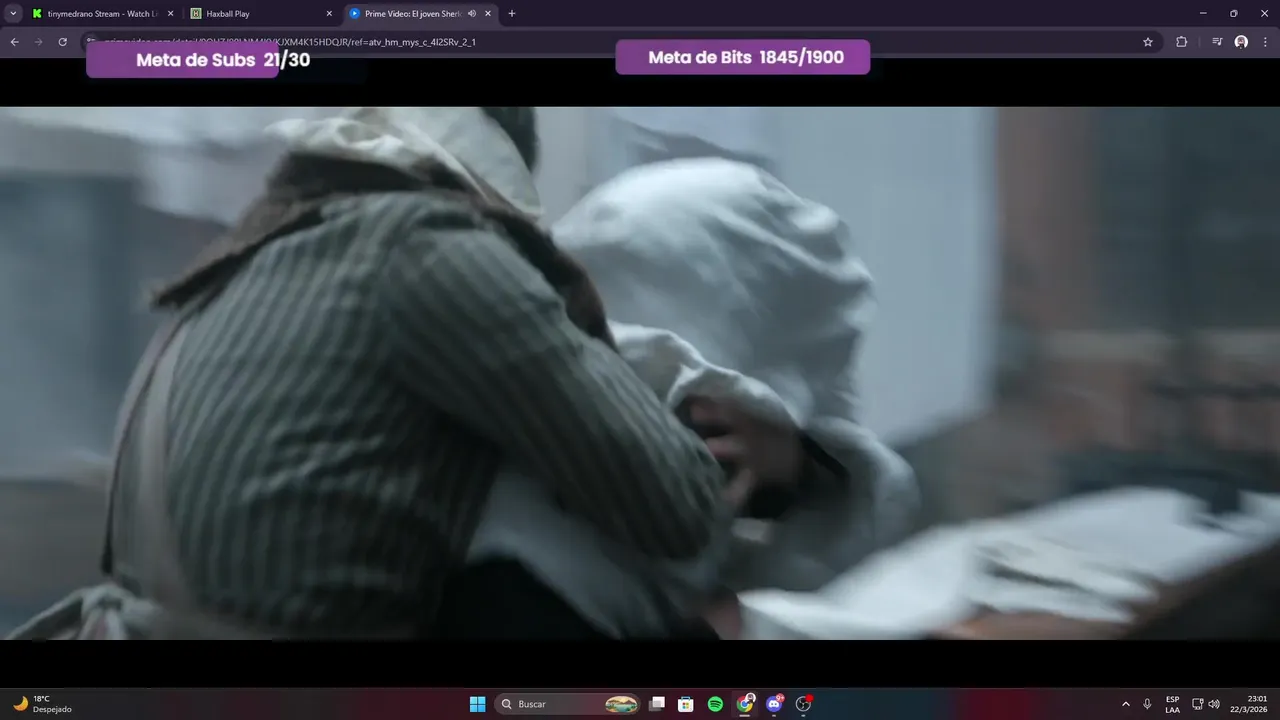The height and width of the screenshot is (720, 1280).
Task: Show hidden system tray icons
Action: point(1126,704)
